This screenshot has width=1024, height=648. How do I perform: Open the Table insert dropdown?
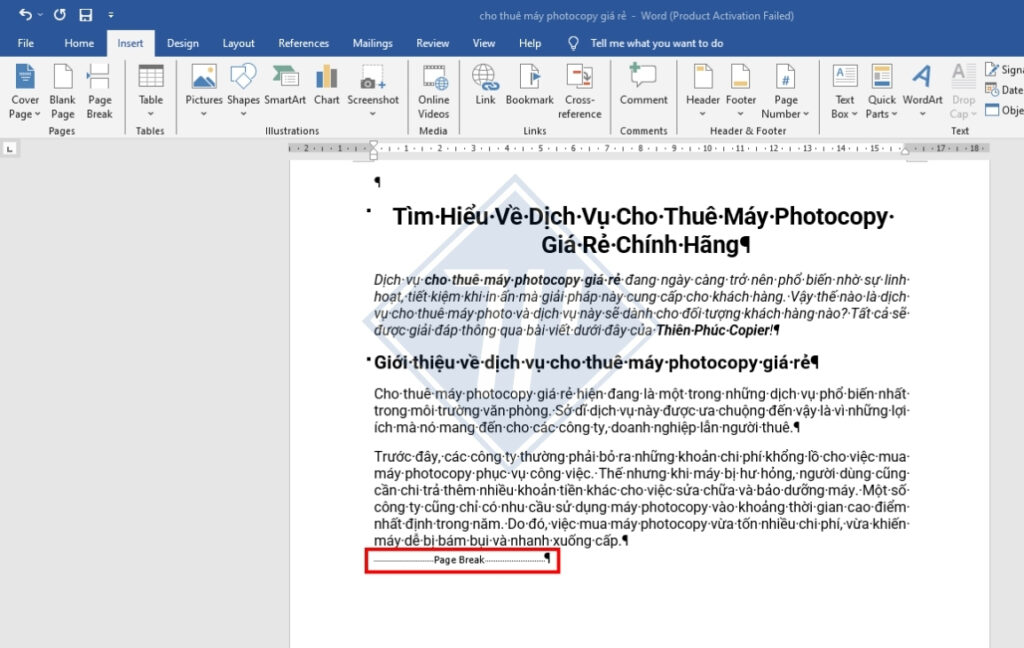click(x=150, y=91)
